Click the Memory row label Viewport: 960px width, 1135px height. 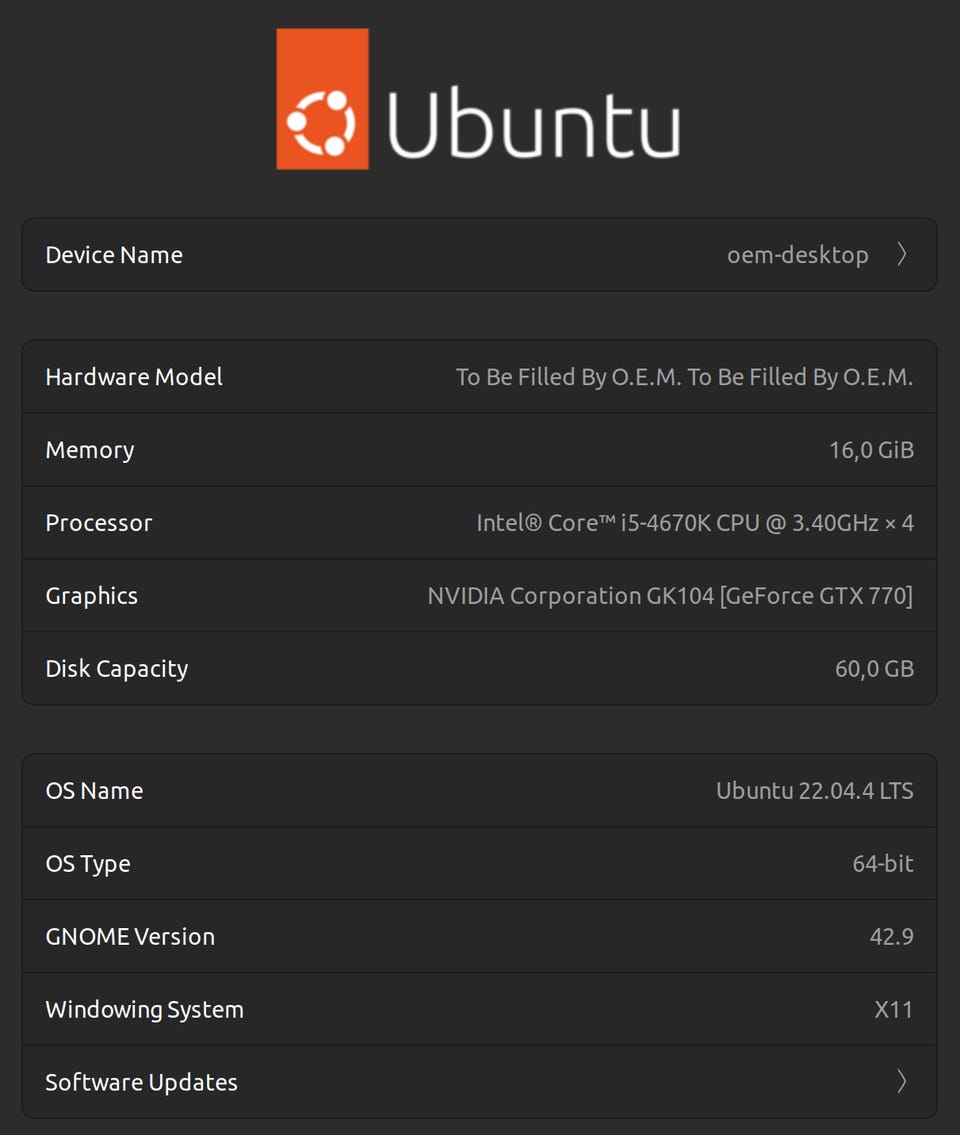click(x=90, y=450)
